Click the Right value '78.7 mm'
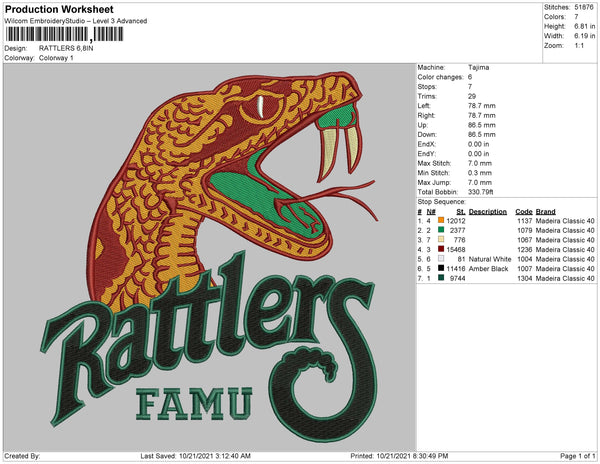 [481, 115]
